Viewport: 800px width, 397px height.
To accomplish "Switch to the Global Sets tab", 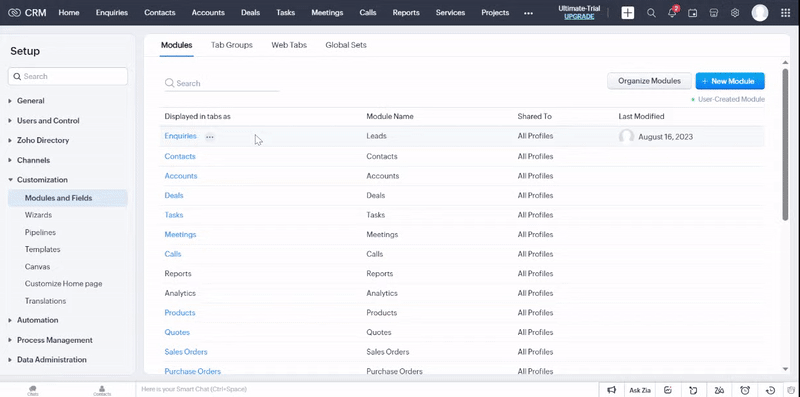I will (346, 45).
